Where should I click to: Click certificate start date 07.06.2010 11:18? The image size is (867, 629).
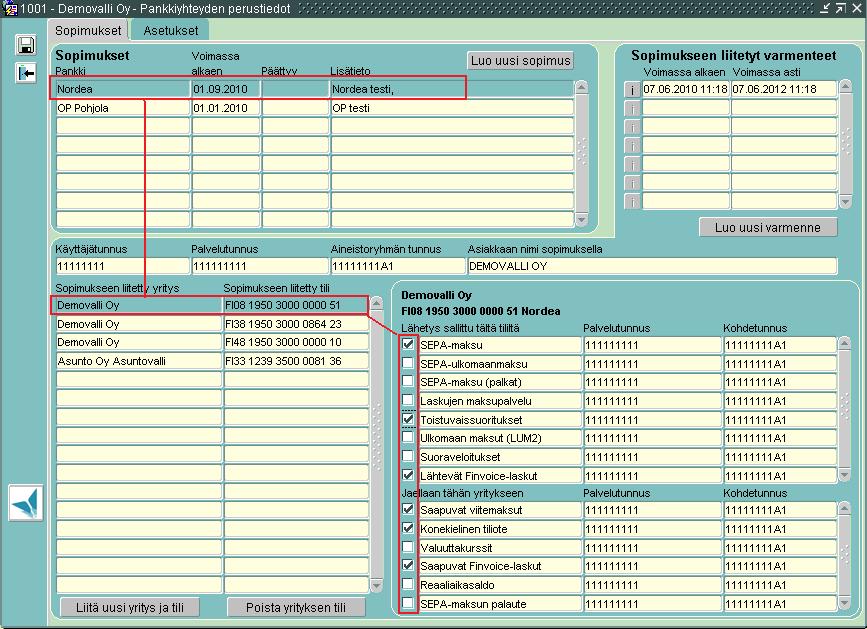click(686, 89)
